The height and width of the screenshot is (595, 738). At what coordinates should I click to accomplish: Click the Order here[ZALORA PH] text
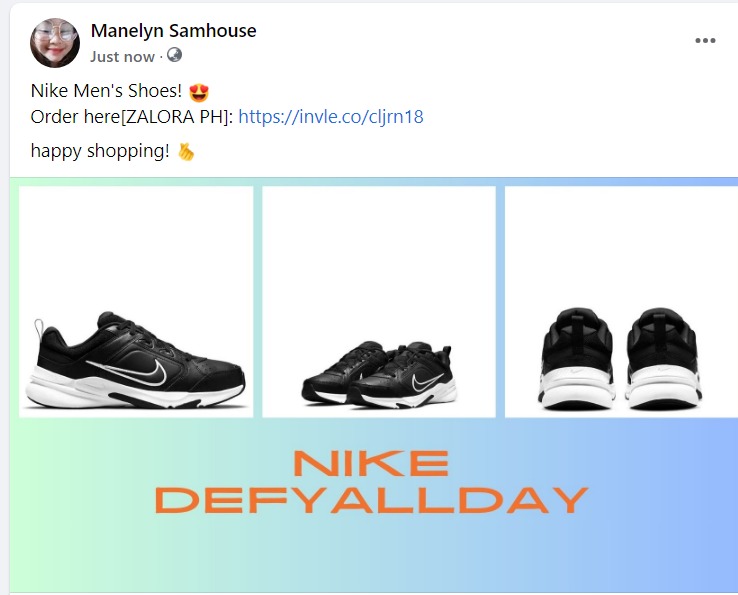pyautogui.click(x=132, y=117)
